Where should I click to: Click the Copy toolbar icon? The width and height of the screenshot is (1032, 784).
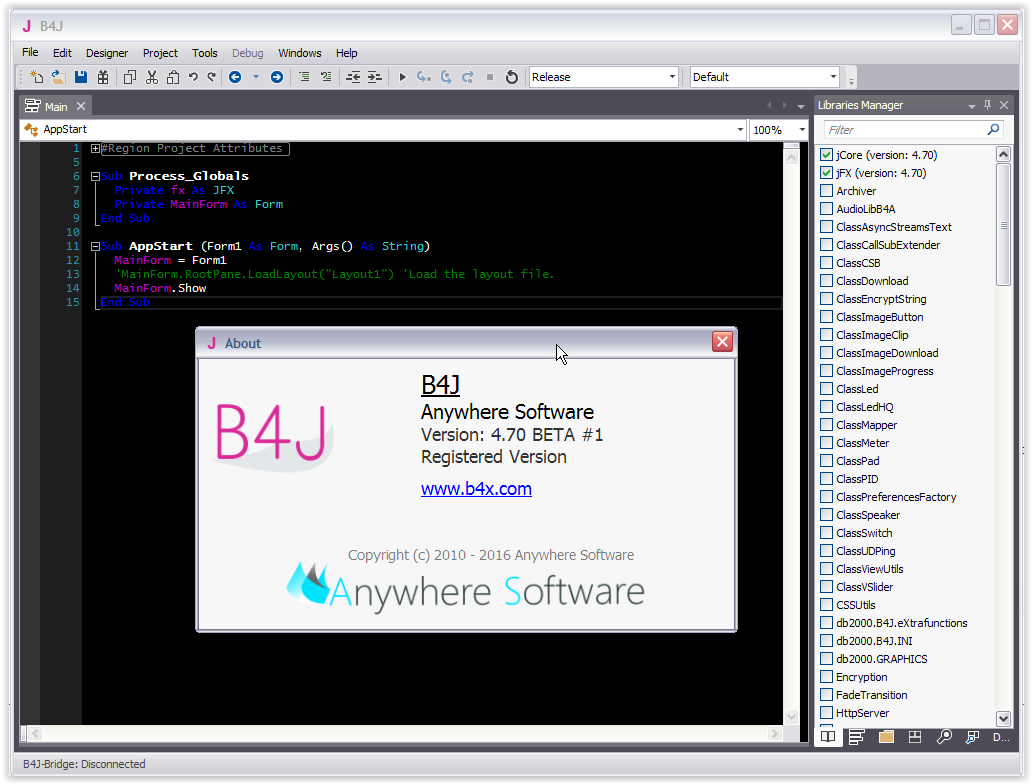click(130, 77)
